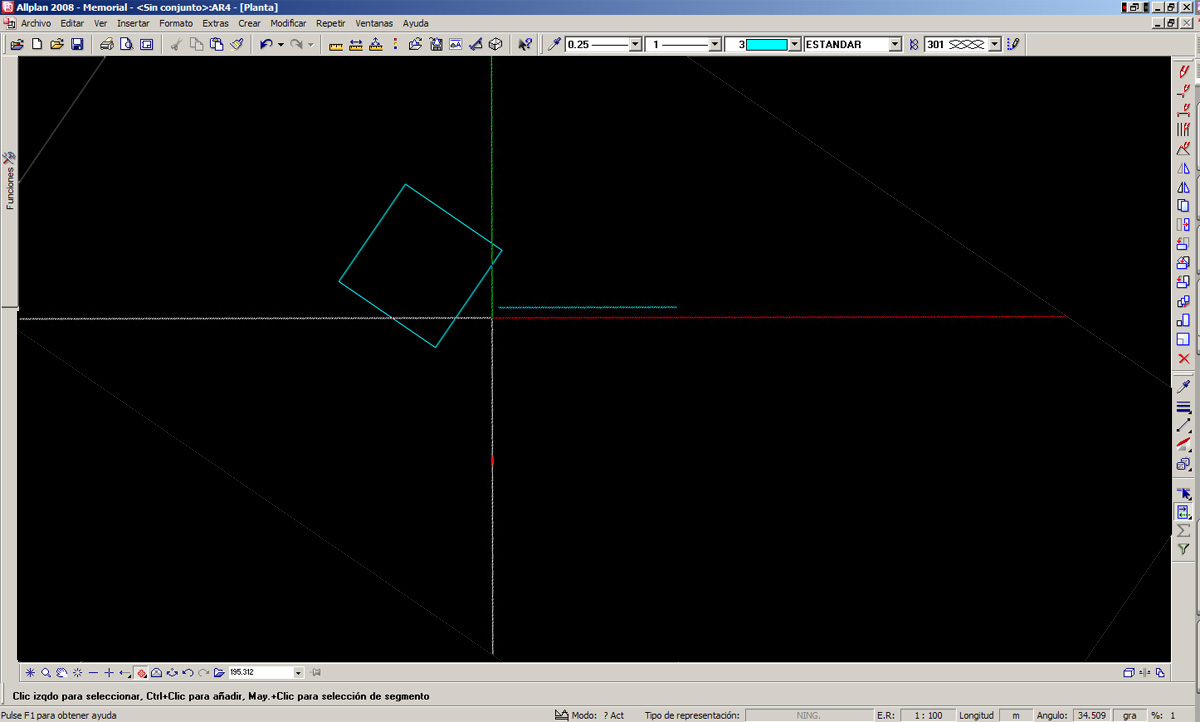1200x722 pixels.
Task: Click the angle value 34.509
Action: pyautogui.click(x=1092, y=715)
